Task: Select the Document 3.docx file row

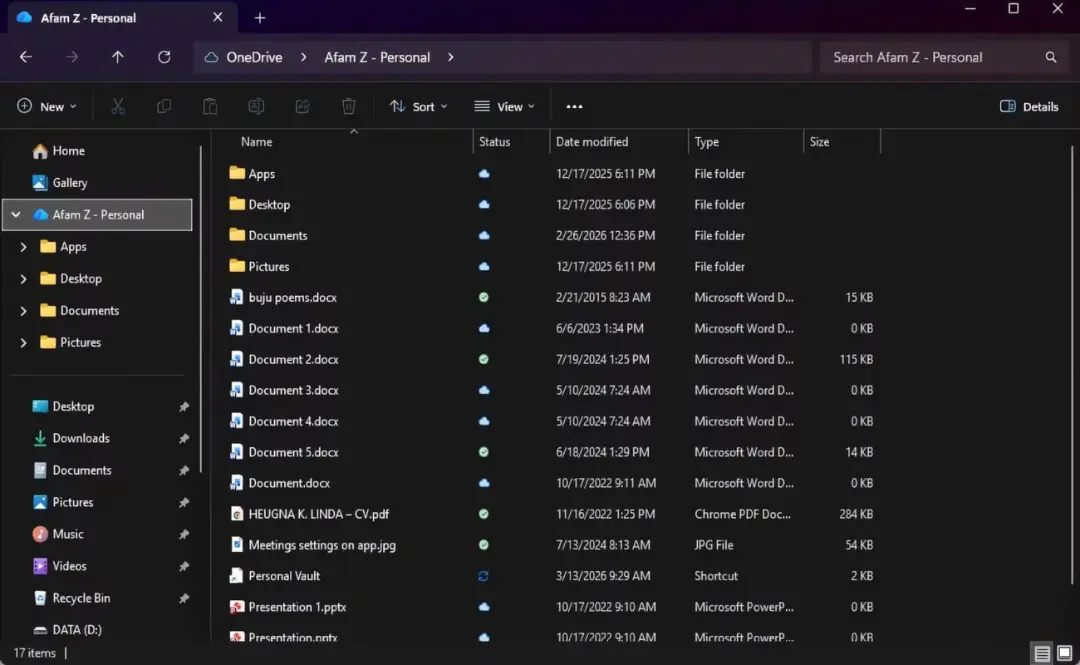Action: [553, 390]
